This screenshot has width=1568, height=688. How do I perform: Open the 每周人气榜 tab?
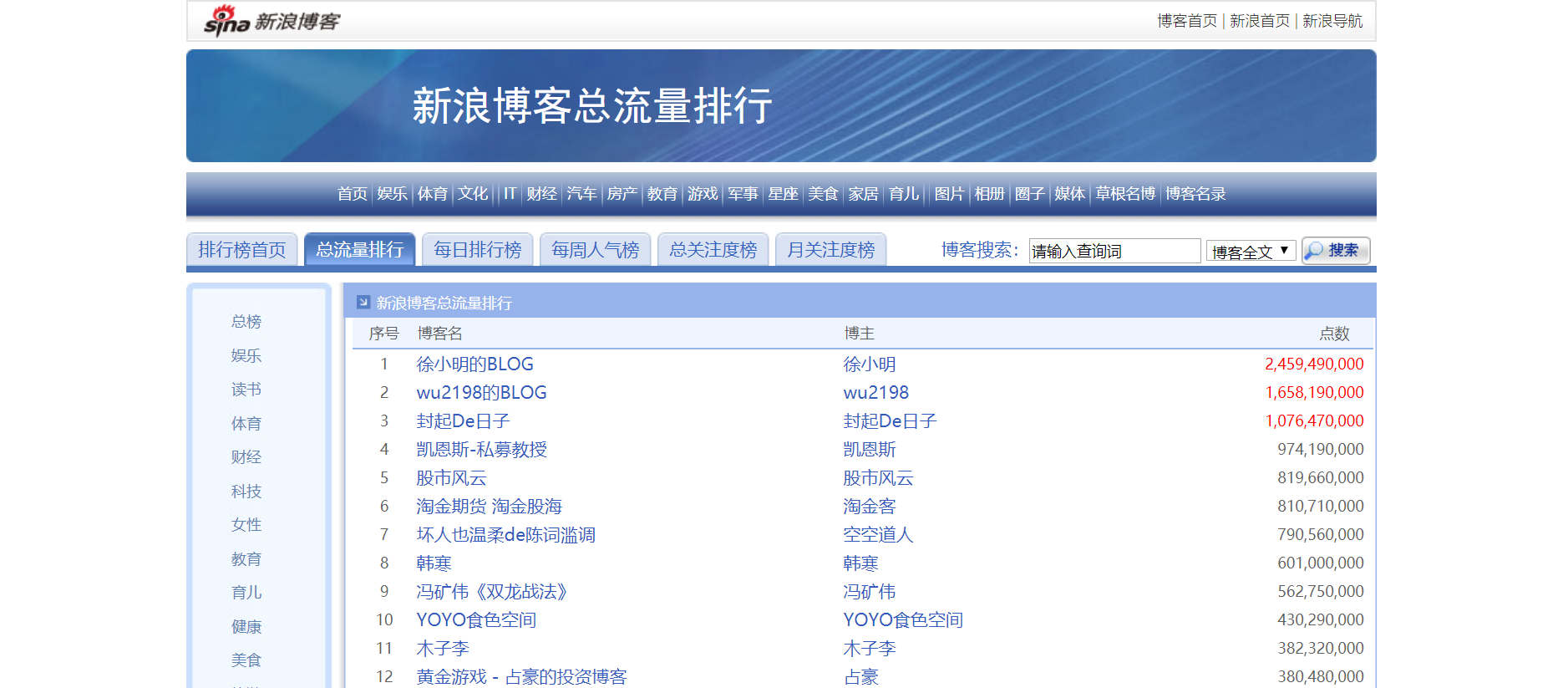click(x=595, y=250)
